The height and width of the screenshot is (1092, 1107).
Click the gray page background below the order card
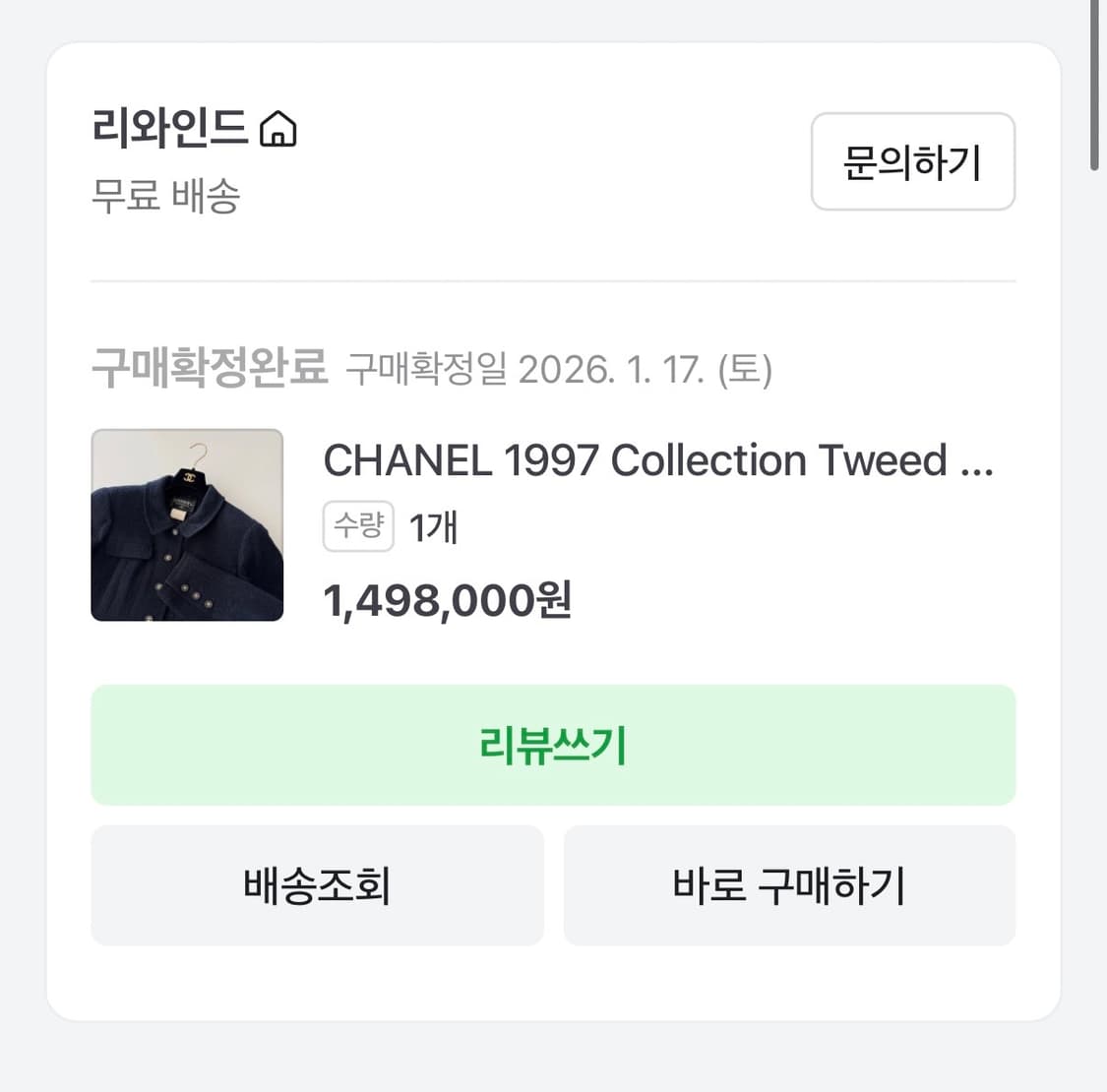click(553, 1058)
